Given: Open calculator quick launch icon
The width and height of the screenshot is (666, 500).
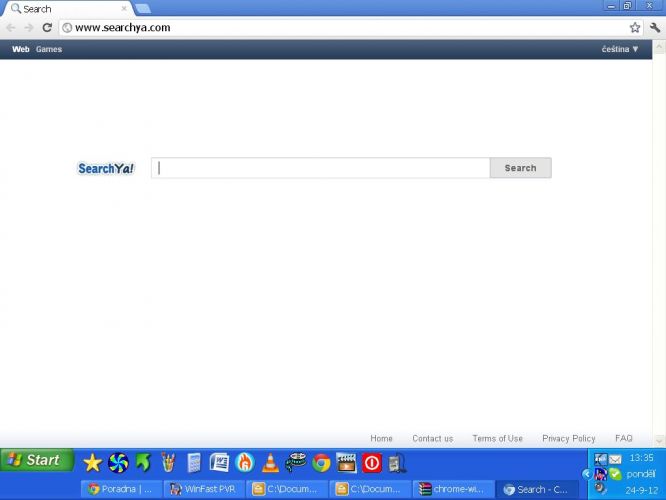Looking at the screenshot, I should [194, 463].
